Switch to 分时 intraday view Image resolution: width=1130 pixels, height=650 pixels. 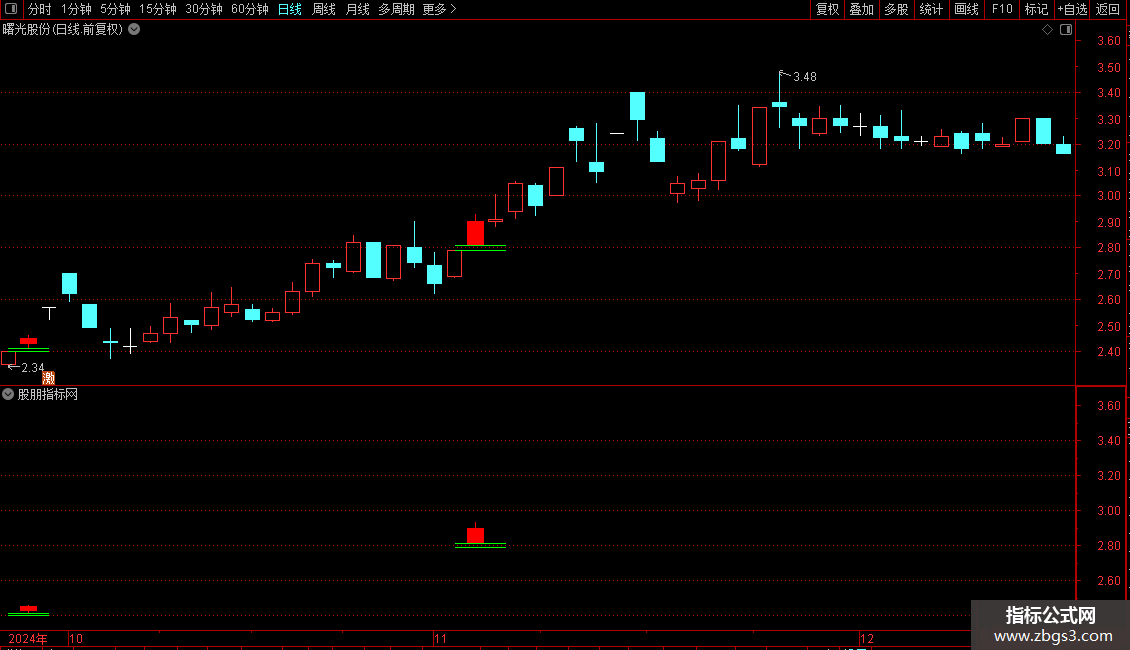(40, 9)
